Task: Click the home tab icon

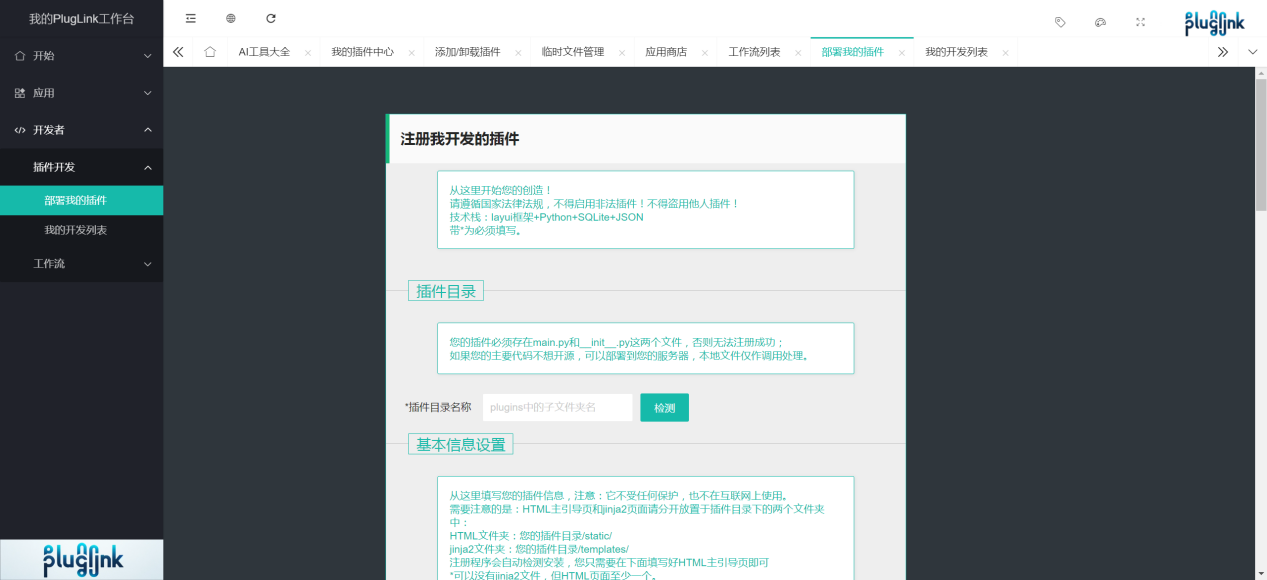Action: [x=209, y=51]
